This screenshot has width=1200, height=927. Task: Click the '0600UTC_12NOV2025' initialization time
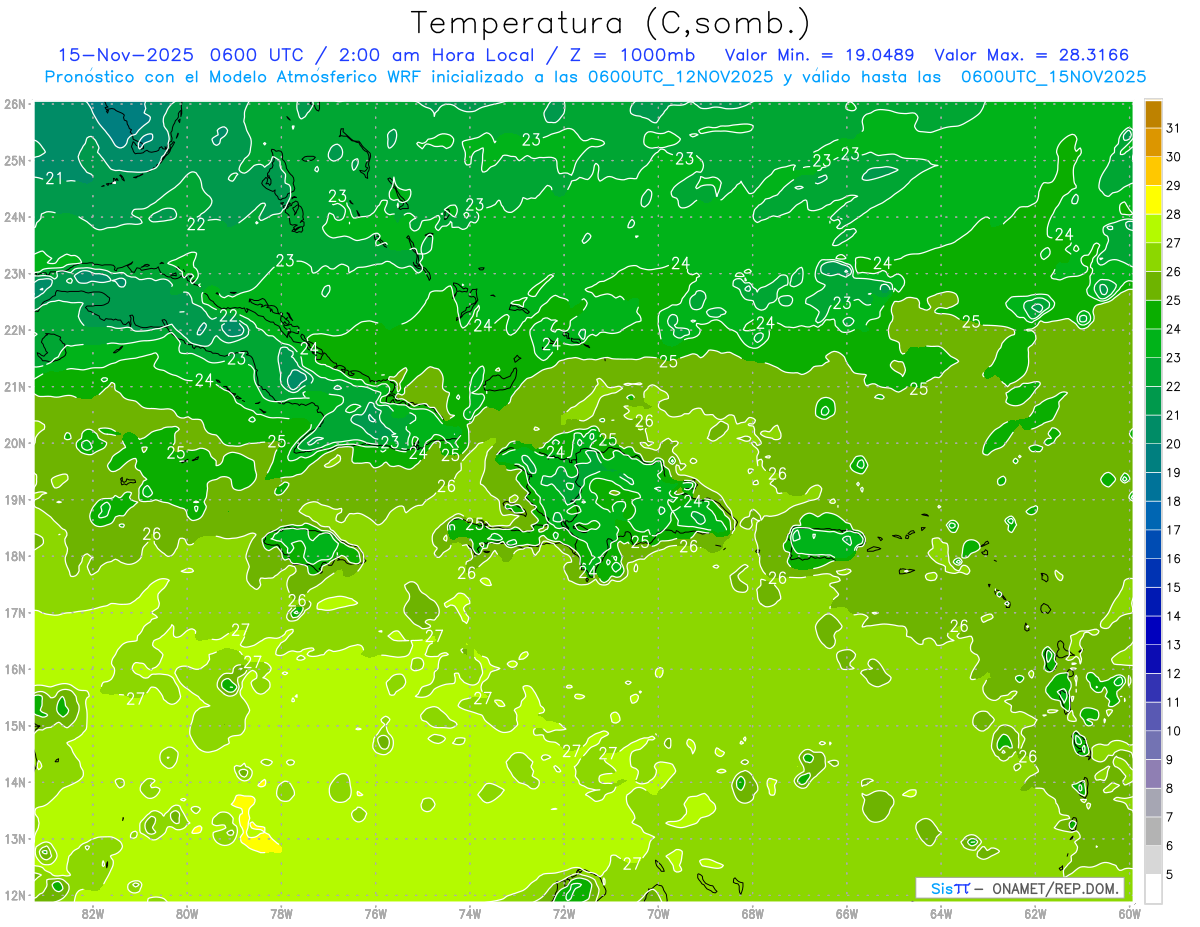click(x=681, y=77)
